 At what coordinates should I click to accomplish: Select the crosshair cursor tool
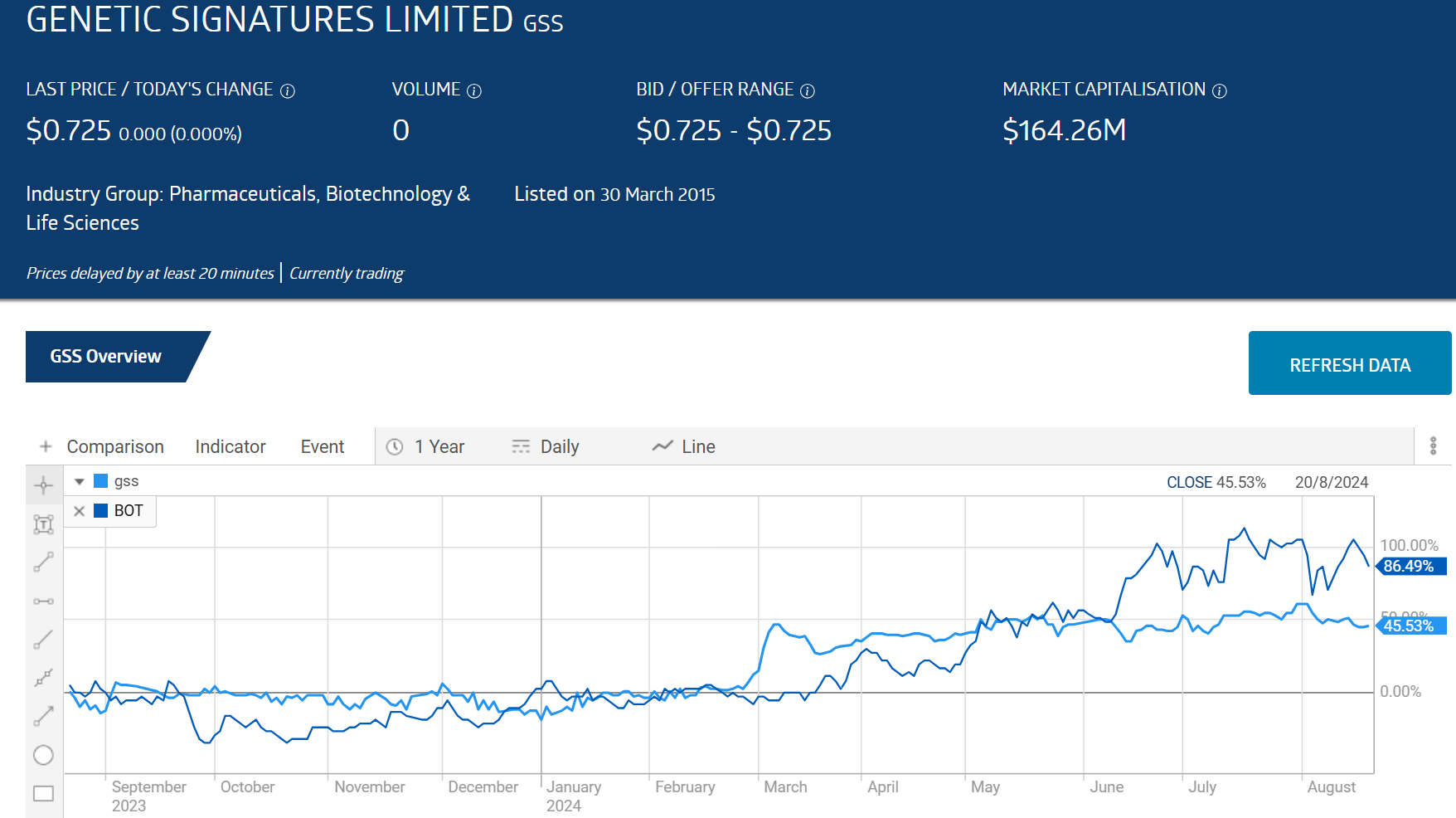[44, 485]
